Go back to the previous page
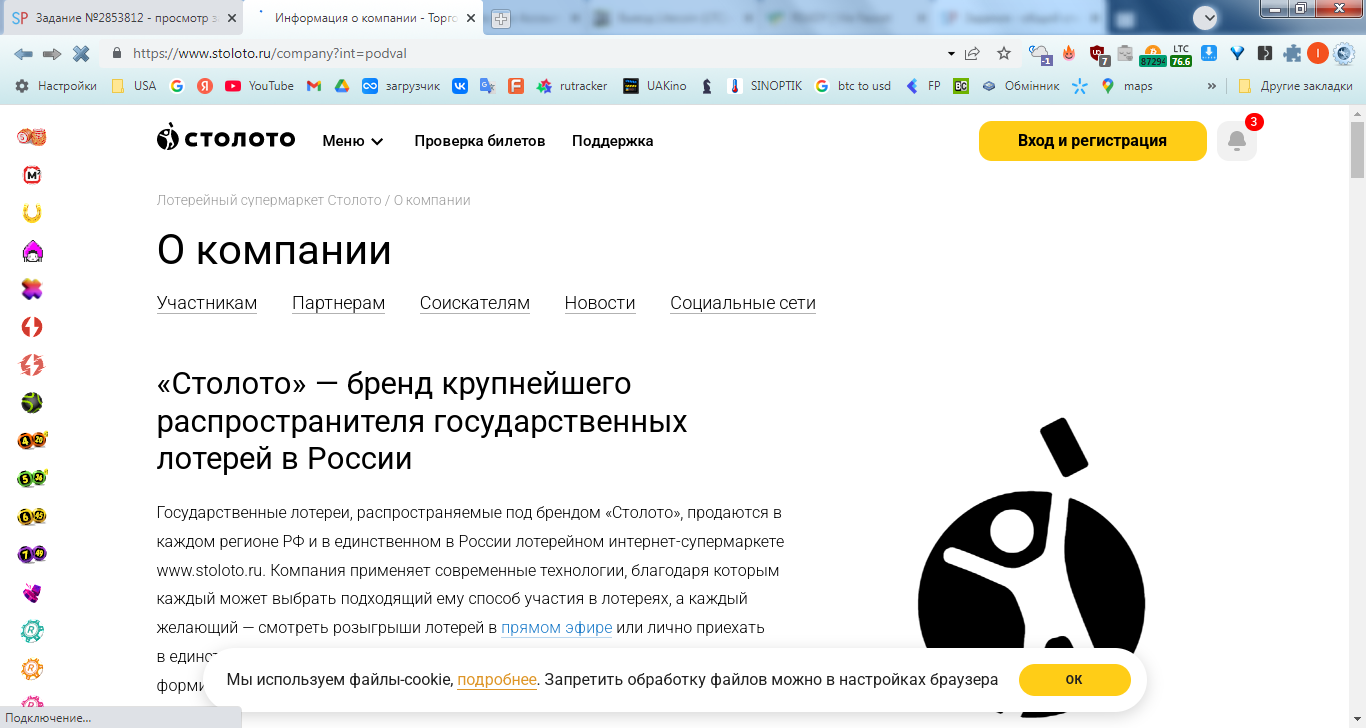This screenshot has width=1366, height=728. click(23, 53)
